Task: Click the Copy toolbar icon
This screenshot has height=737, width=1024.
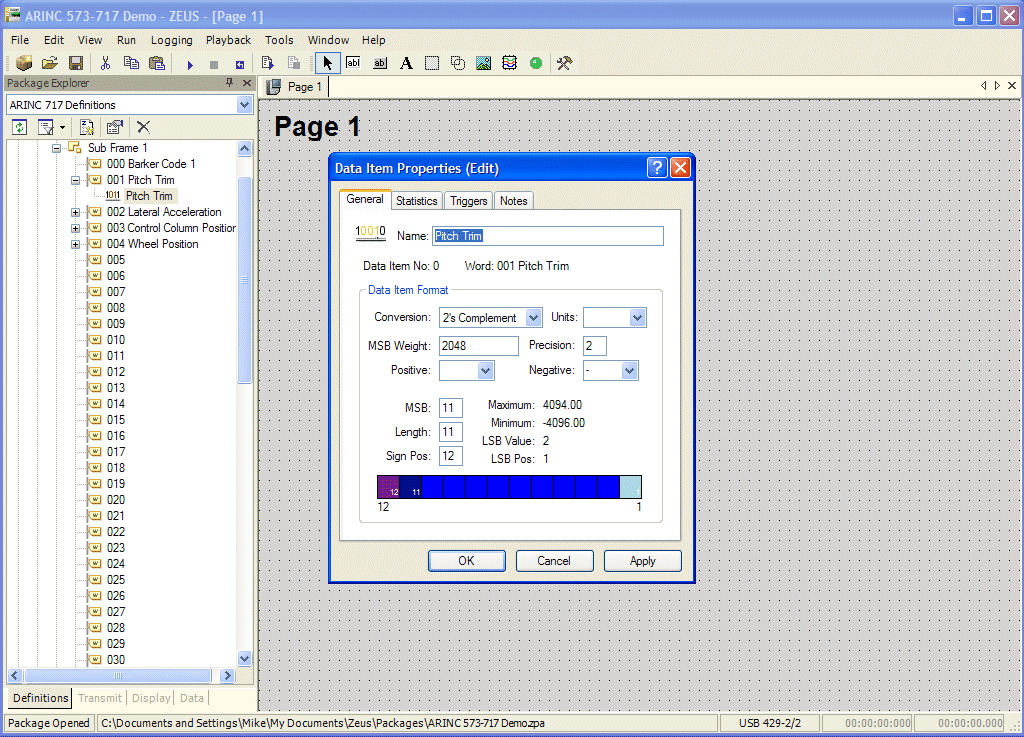Action: 131,63
